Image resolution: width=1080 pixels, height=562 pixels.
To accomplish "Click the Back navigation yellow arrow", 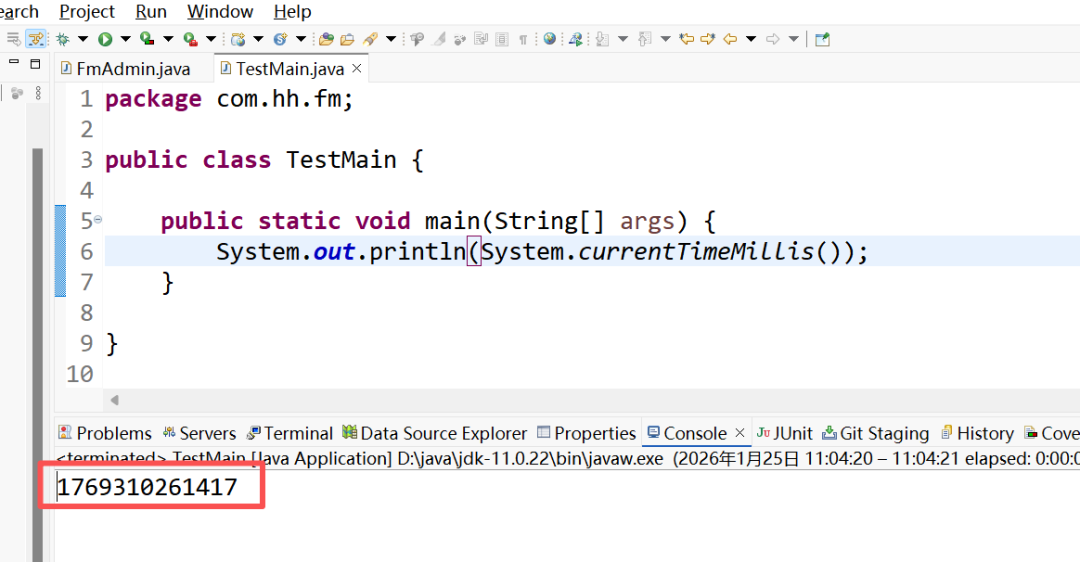I will click(730, 39).
